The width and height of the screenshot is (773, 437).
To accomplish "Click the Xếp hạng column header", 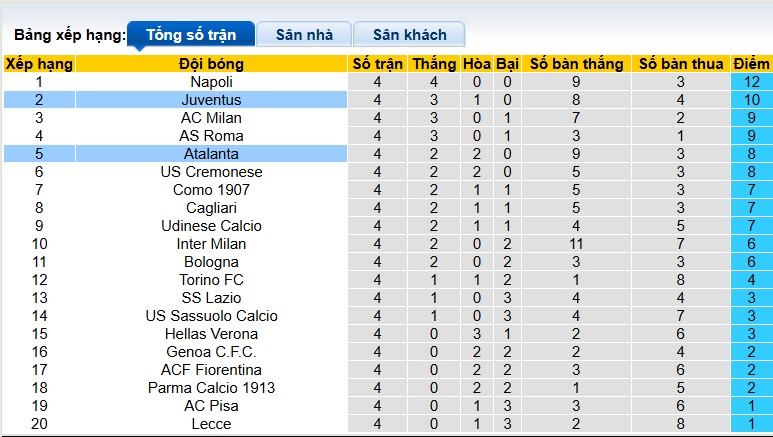I will point(39,64).
